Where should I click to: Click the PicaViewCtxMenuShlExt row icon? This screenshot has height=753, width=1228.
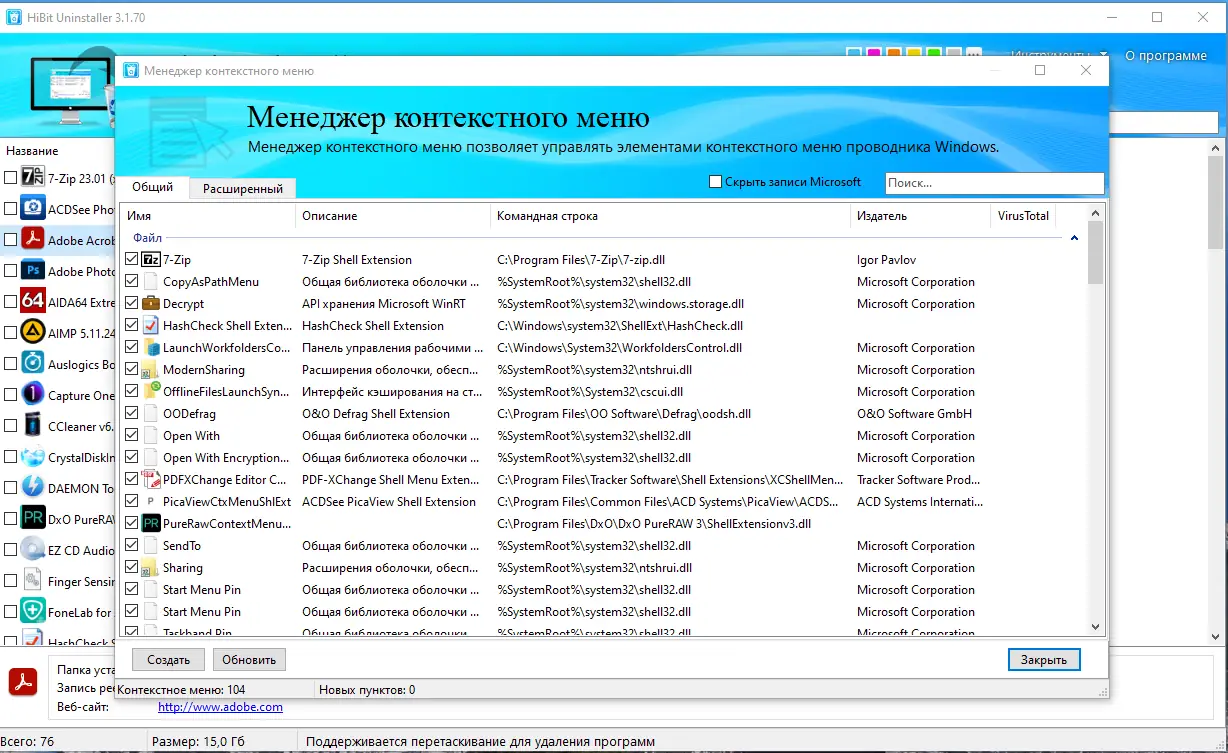[x=151, y=502]
